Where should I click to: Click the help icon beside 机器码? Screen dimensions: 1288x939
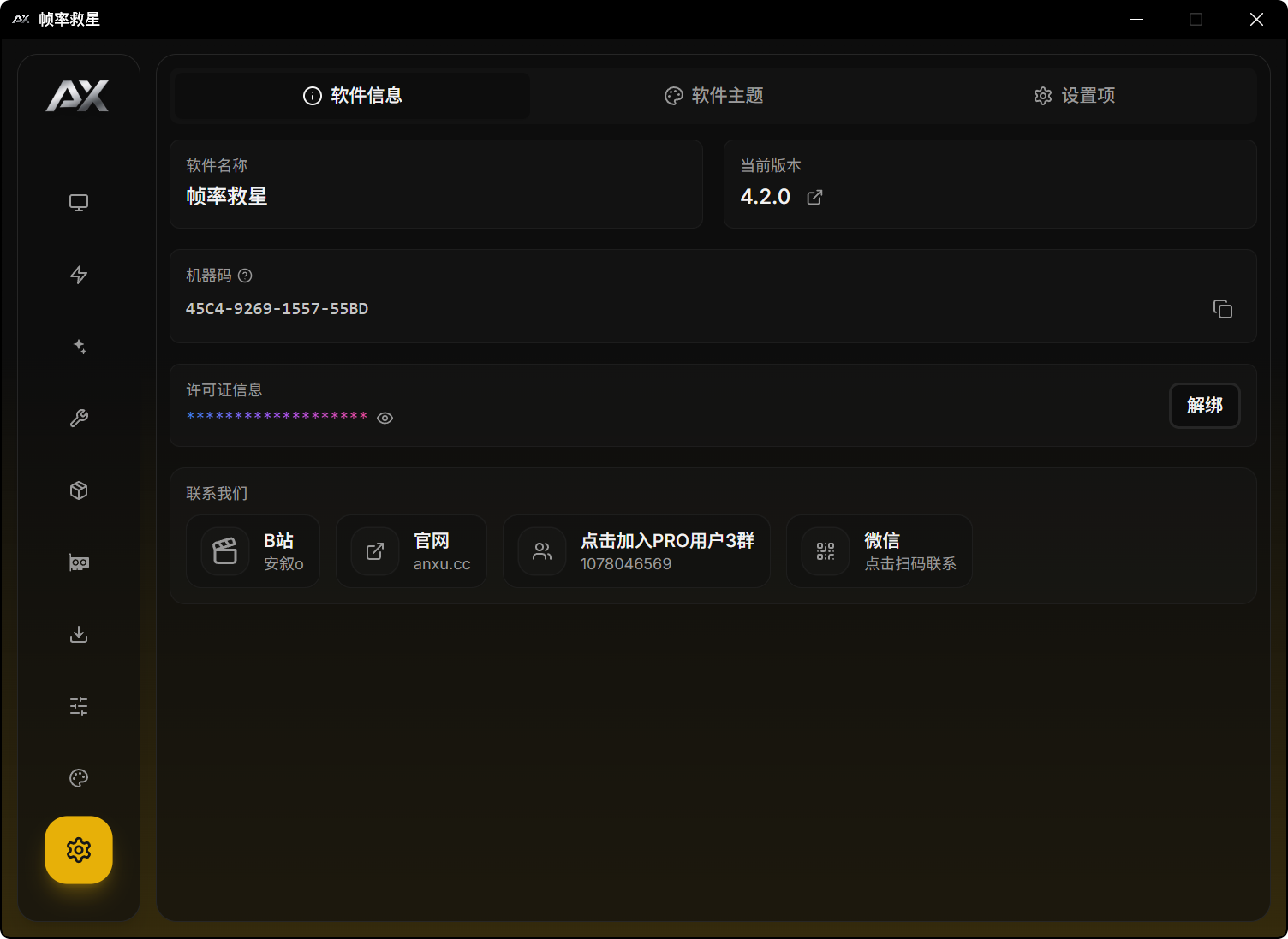245,276
